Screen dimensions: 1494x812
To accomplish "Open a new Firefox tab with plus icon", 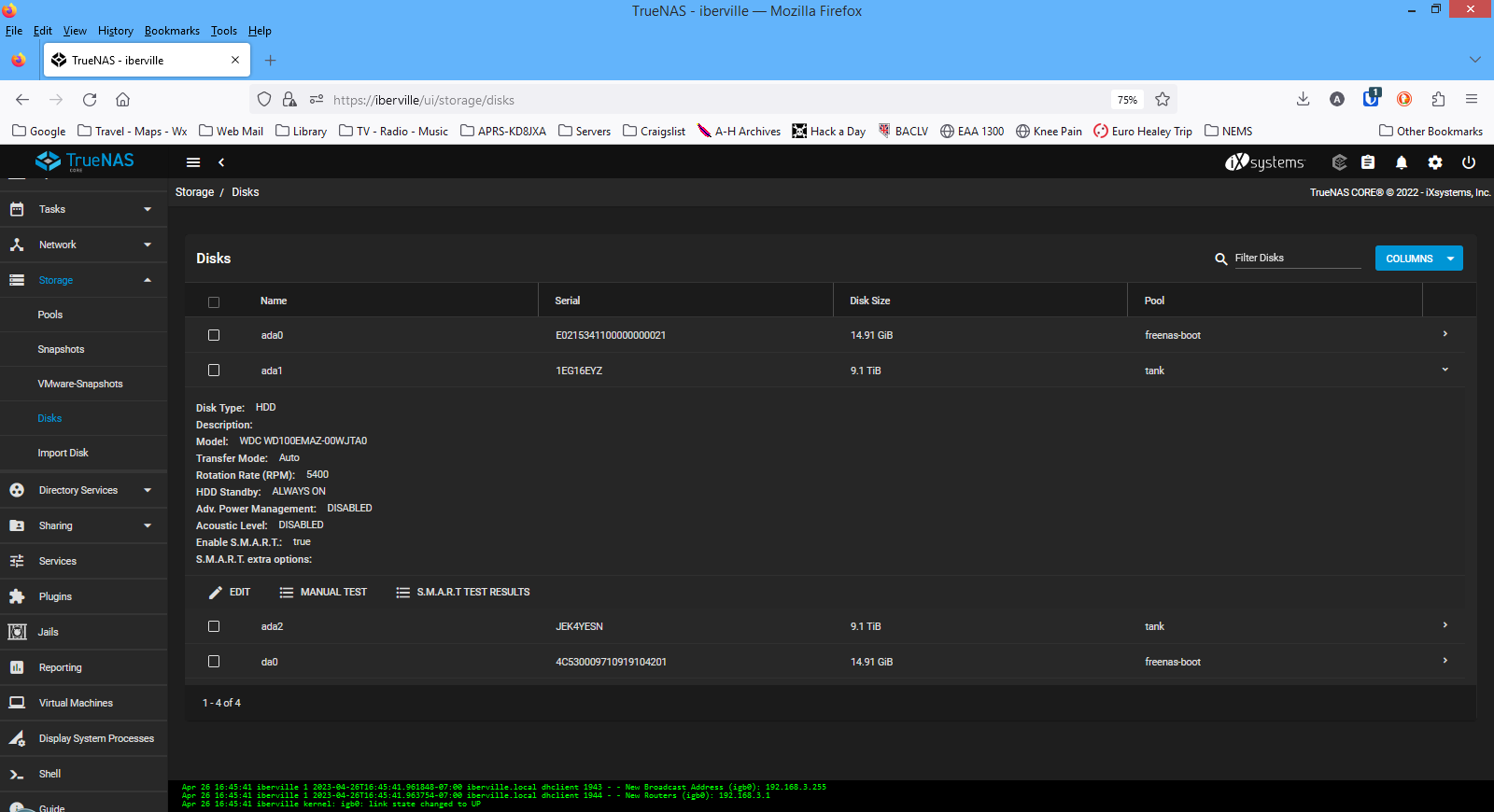I will pyautogui.click(x=270, y=61).
